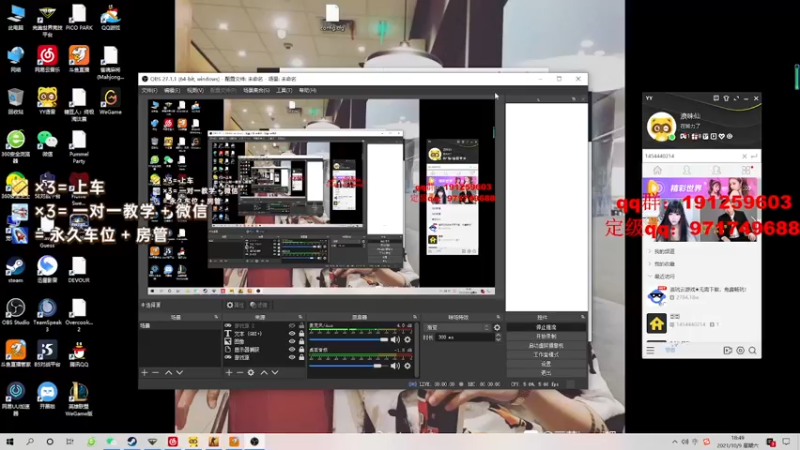The image size is (800, 450).
Task: Open the Windows Start button on the taskbar
Action: (x=10, y=442)
